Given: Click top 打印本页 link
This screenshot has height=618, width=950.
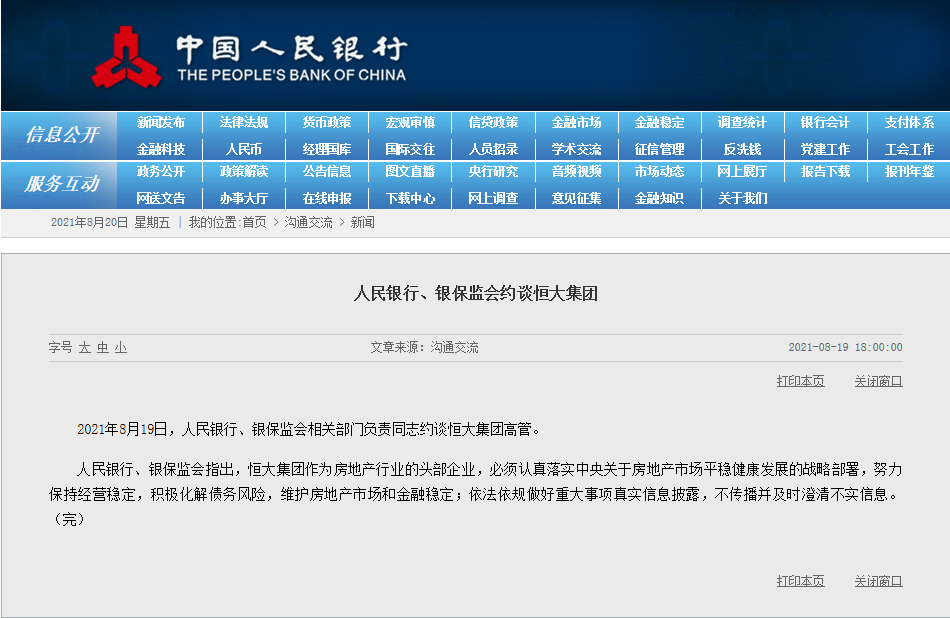Looking at the screenshot, I should point(800,381).
